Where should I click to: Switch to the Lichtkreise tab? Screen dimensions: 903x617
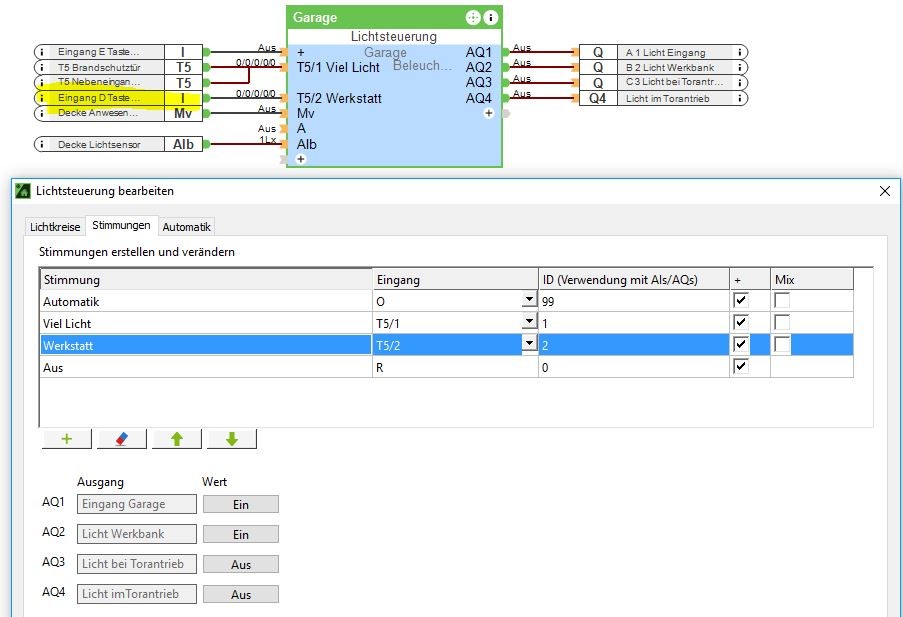55,227
